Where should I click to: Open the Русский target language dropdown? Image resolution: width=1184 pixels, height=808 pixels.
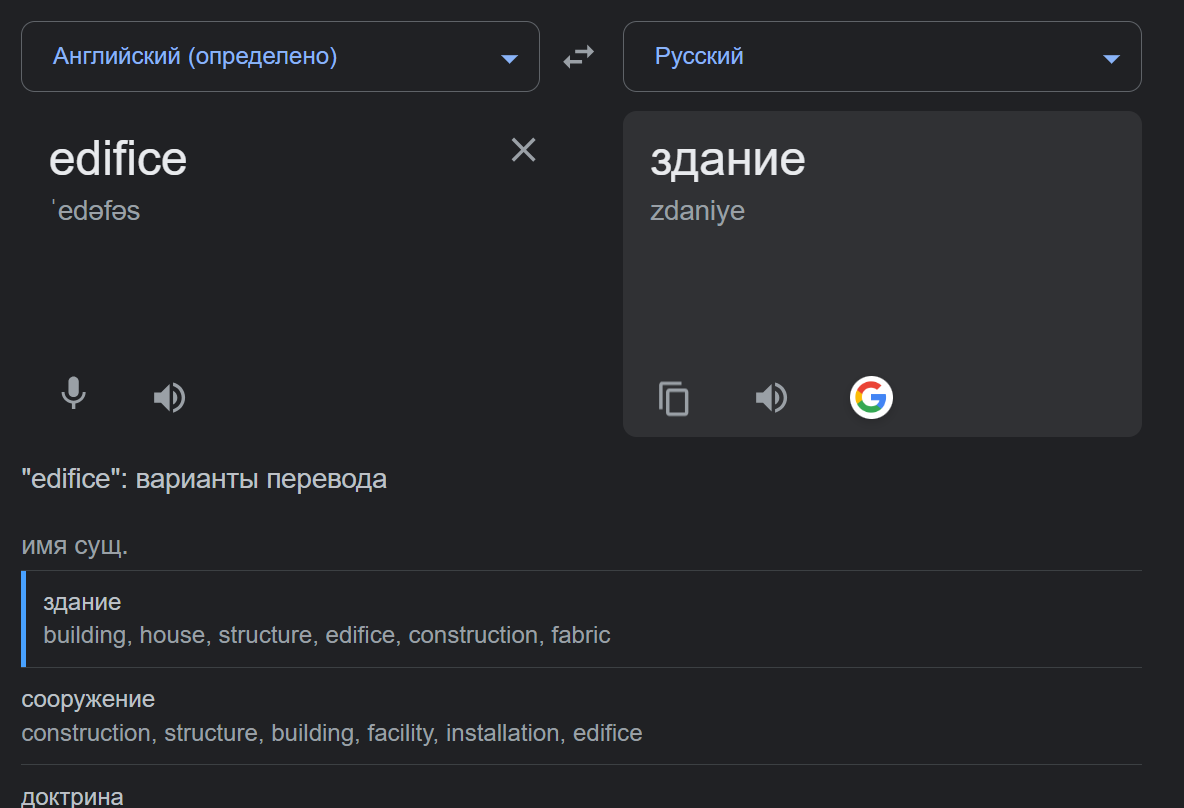[x=699, y=57]
